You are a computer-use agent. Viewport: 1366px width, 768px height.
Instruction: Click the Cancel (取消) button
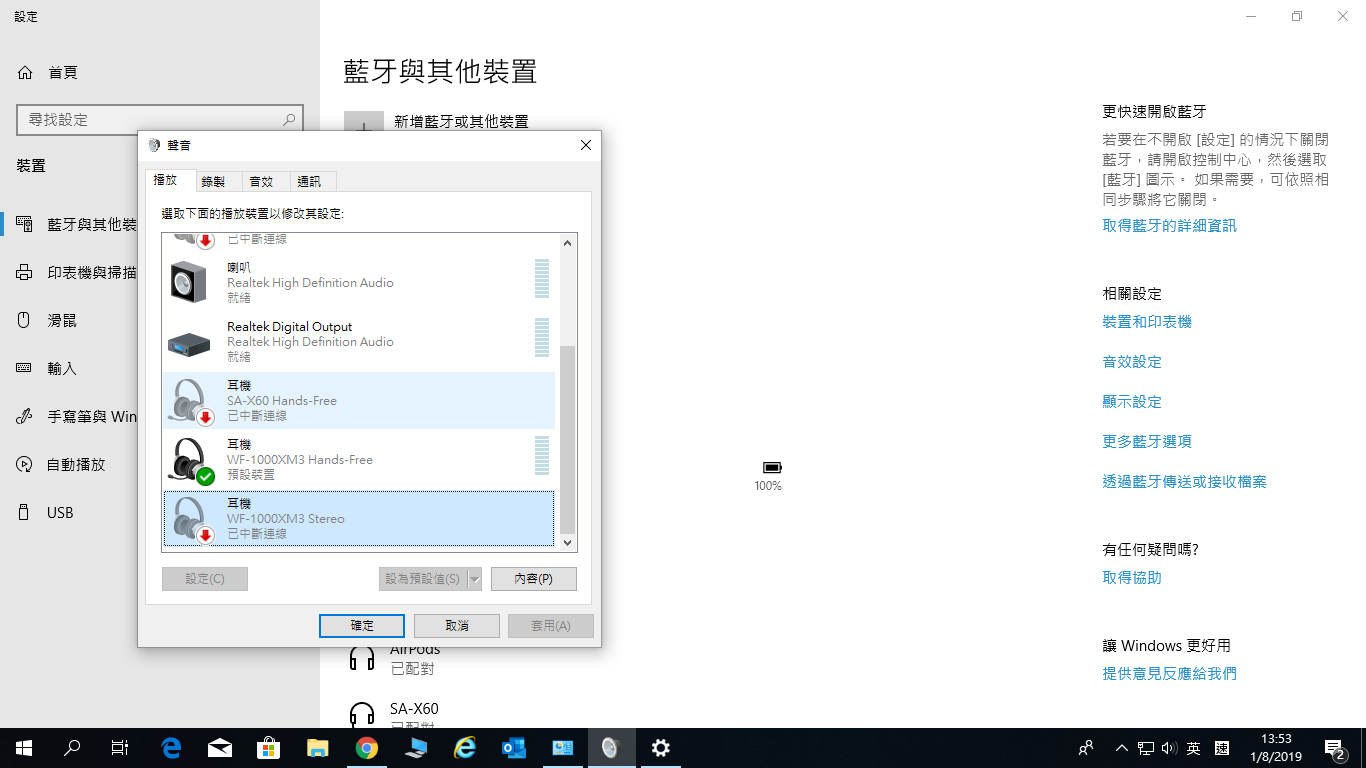tap(457, 626)
